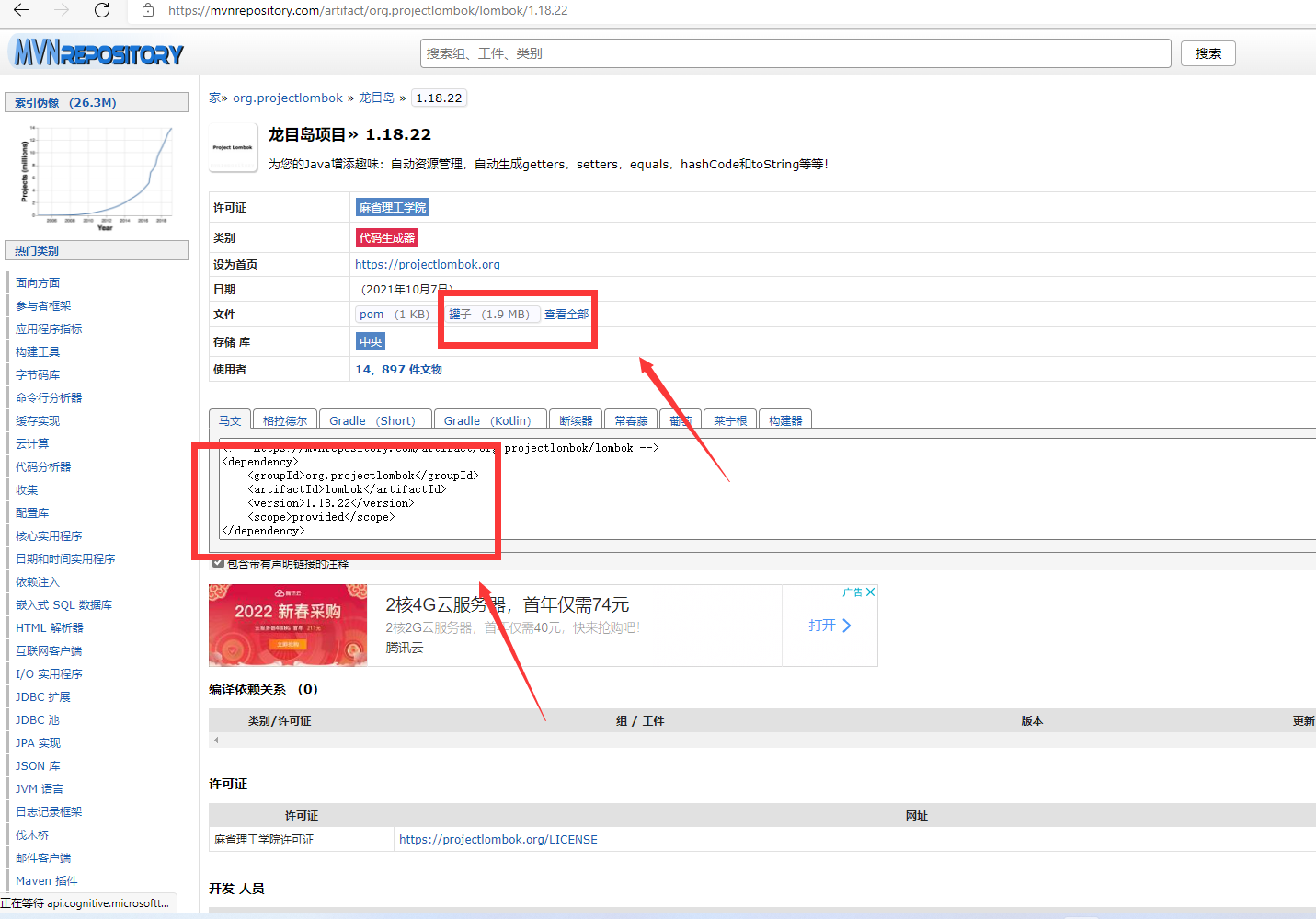The width and height of the screenshot is (1316, 919).
Task: Open 邮件客户端 sidebar category
Action: click(x=43, y=857)
